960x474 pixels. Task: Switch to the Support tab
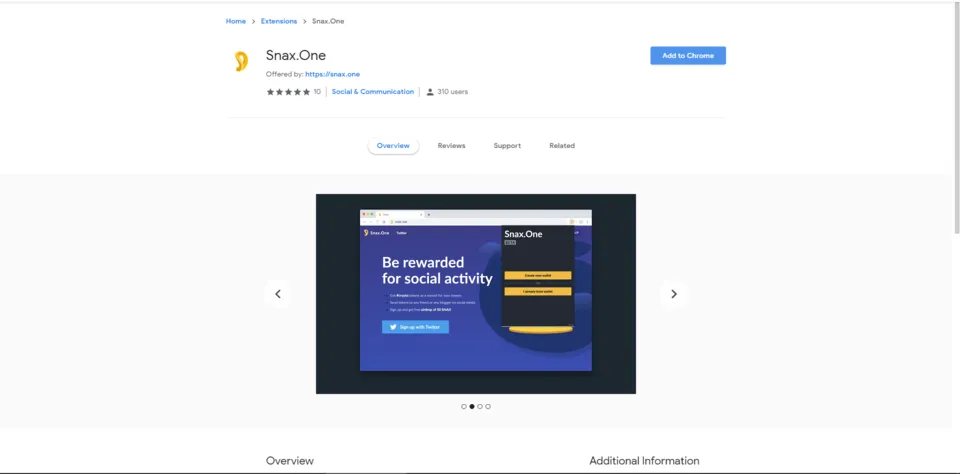(507, 146)
